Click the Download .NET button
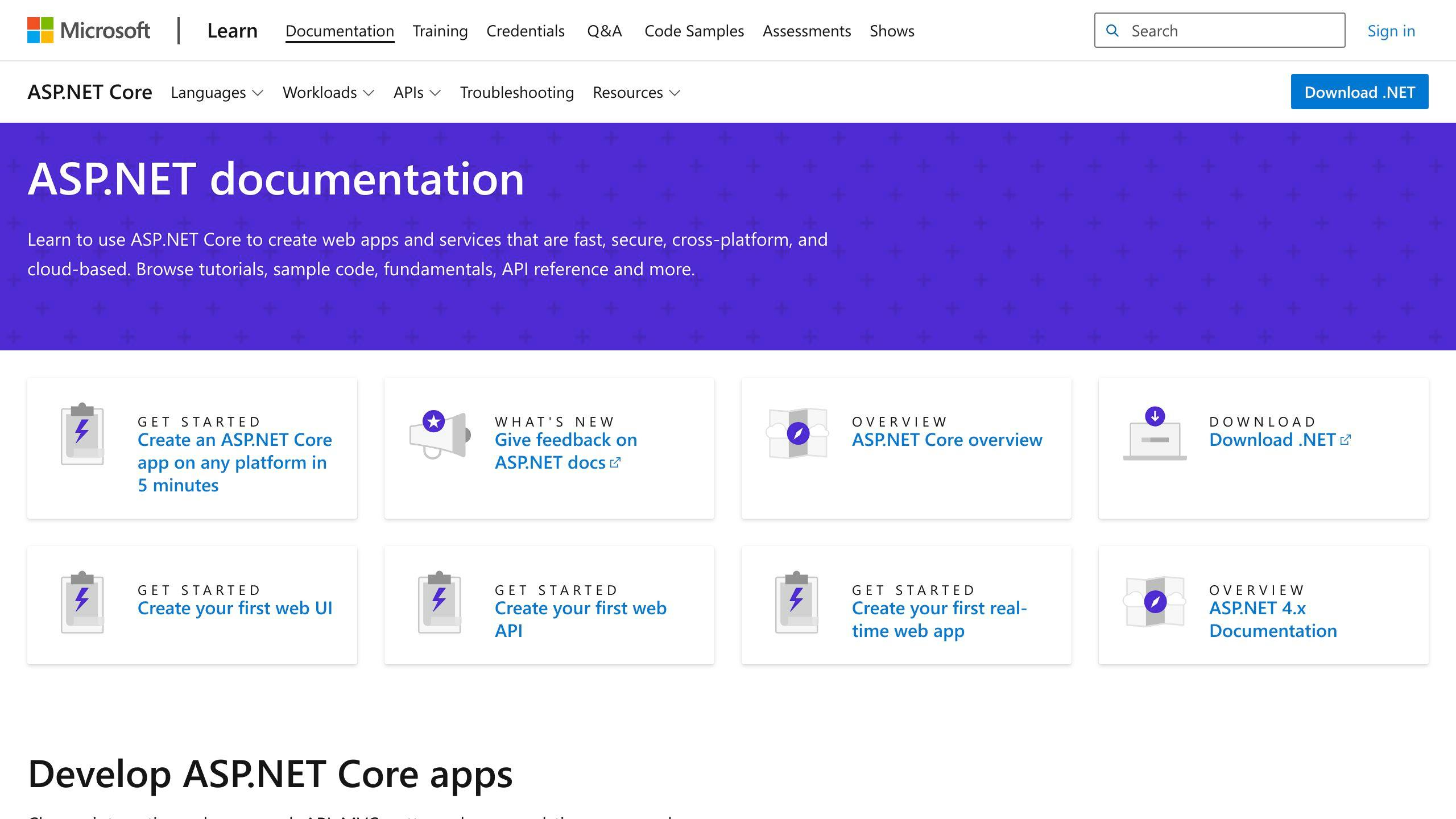 (x=1359, y=92)
